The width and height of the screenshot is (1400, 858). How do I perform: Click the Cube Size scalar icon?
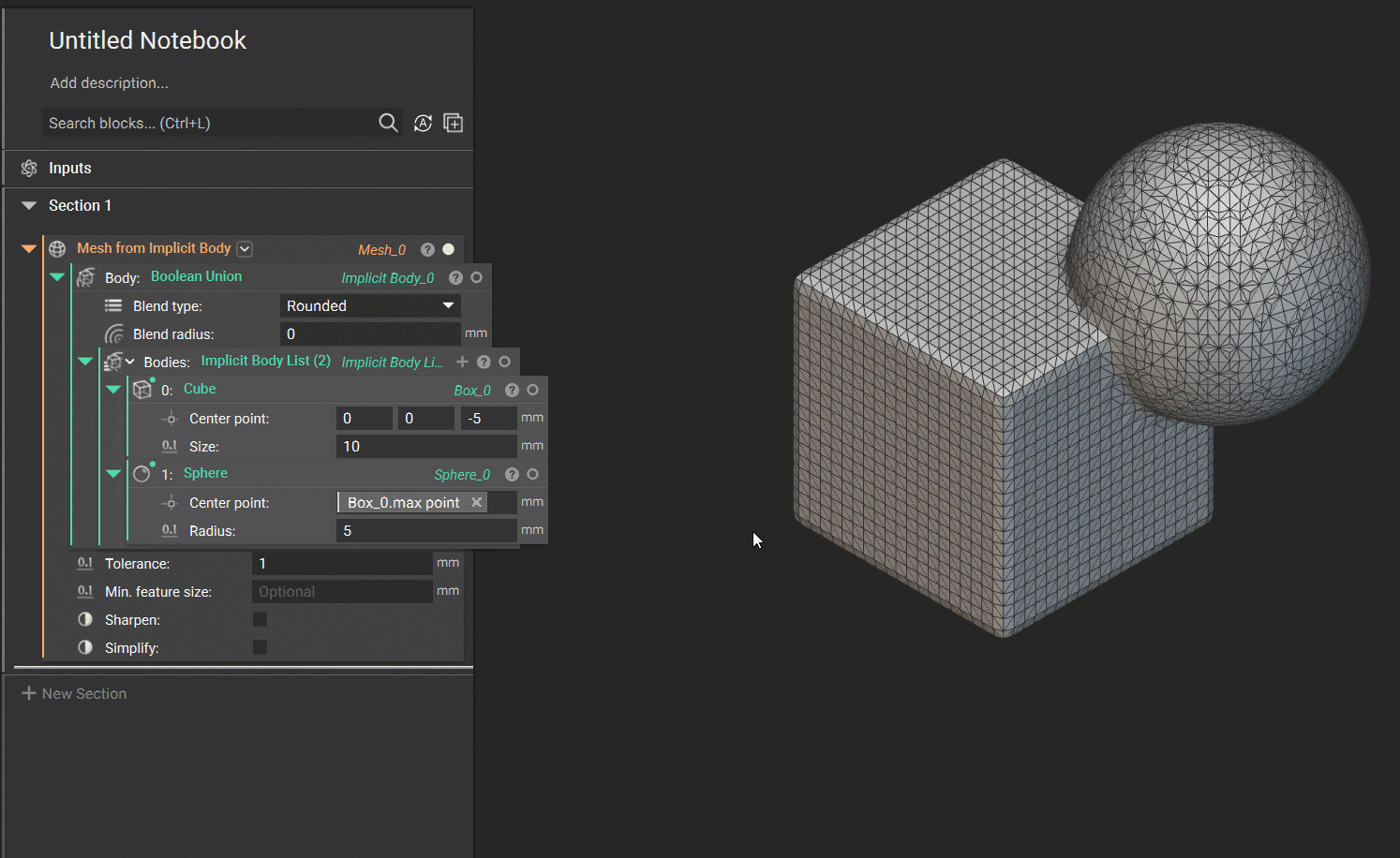point(170,446)
